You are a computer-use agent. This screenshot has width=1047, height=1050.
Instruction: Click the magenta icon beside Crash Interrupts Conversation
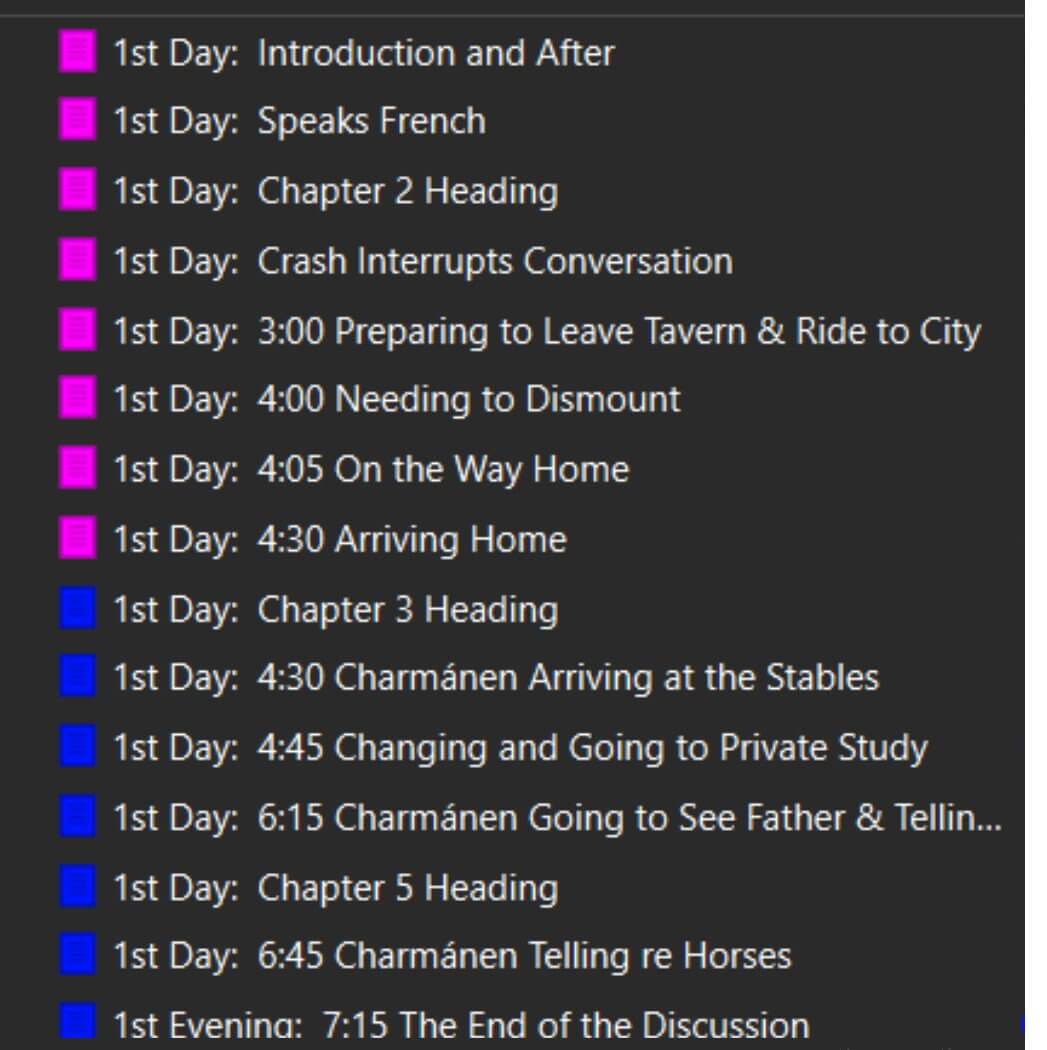click(78, 261)
